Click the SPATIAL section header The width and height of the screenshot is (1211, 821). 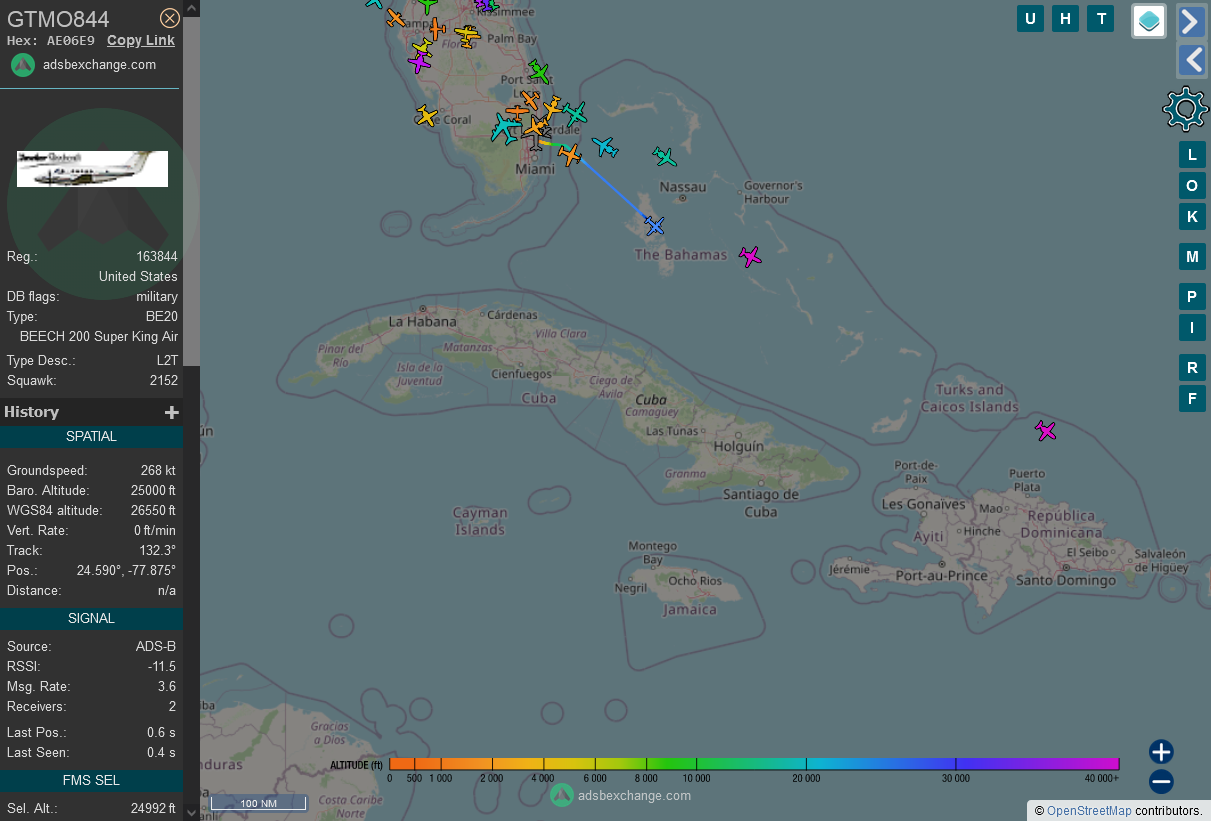click(91, 437)
